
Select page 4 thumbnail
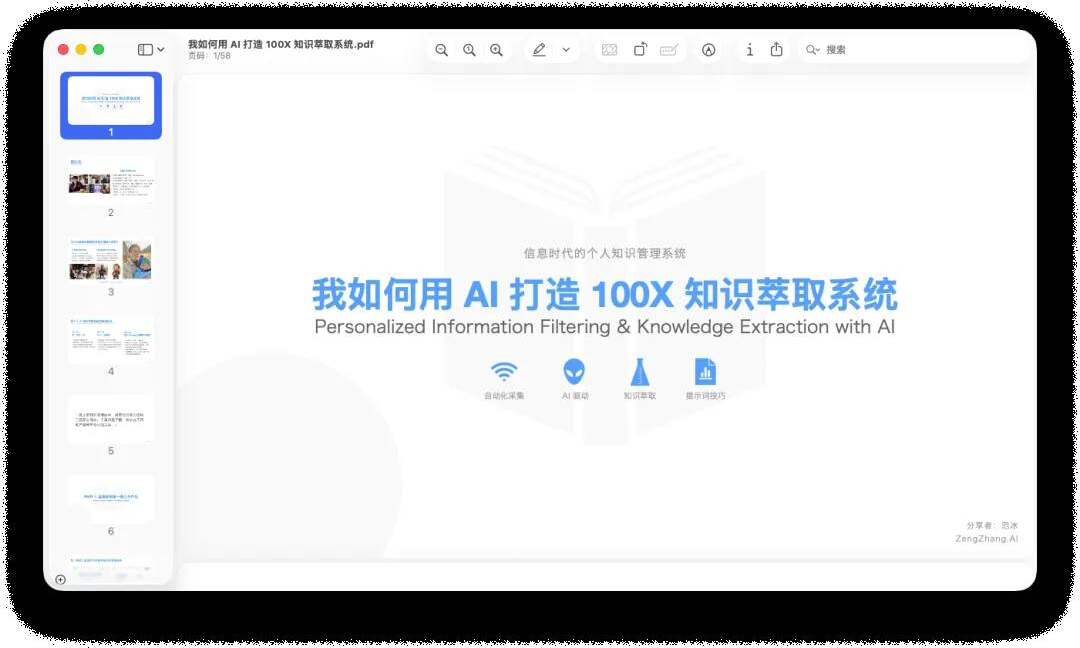[x=111, y=339]
